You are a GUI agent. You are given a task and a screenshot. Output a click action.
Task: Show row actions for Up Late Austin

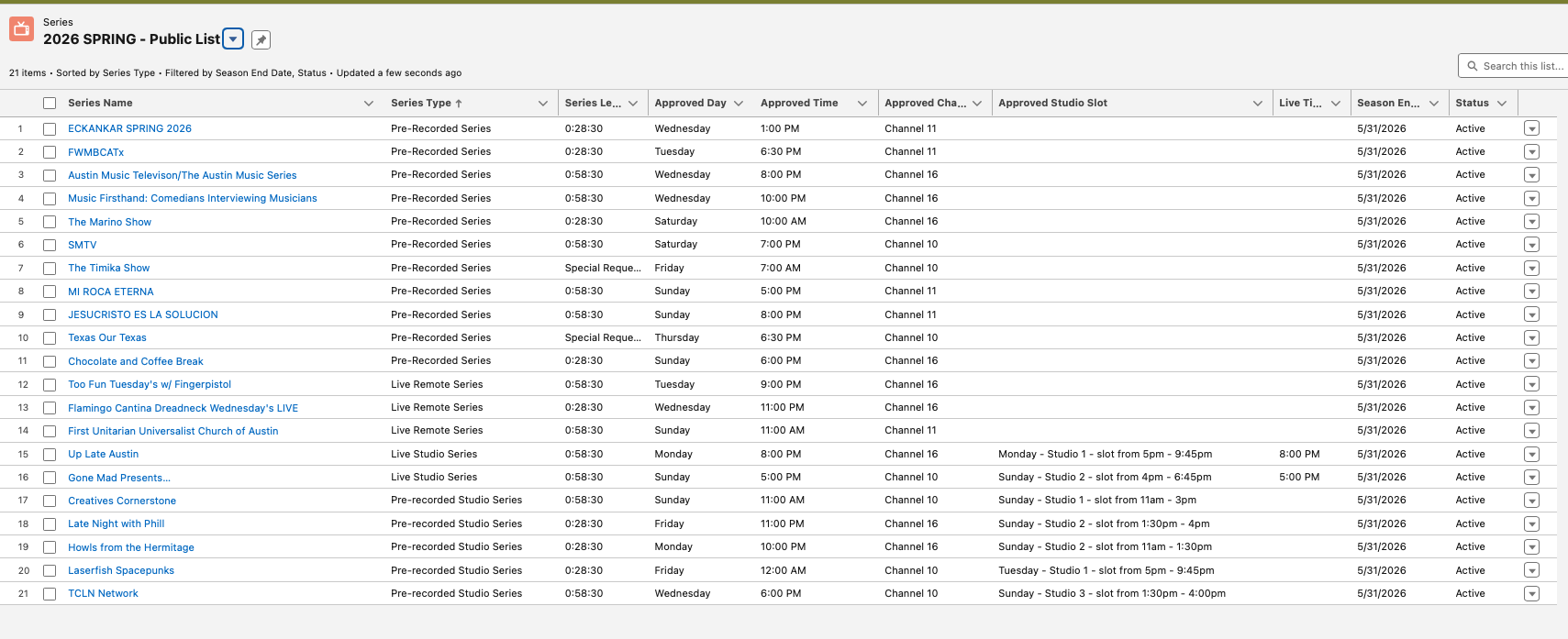1530,454
